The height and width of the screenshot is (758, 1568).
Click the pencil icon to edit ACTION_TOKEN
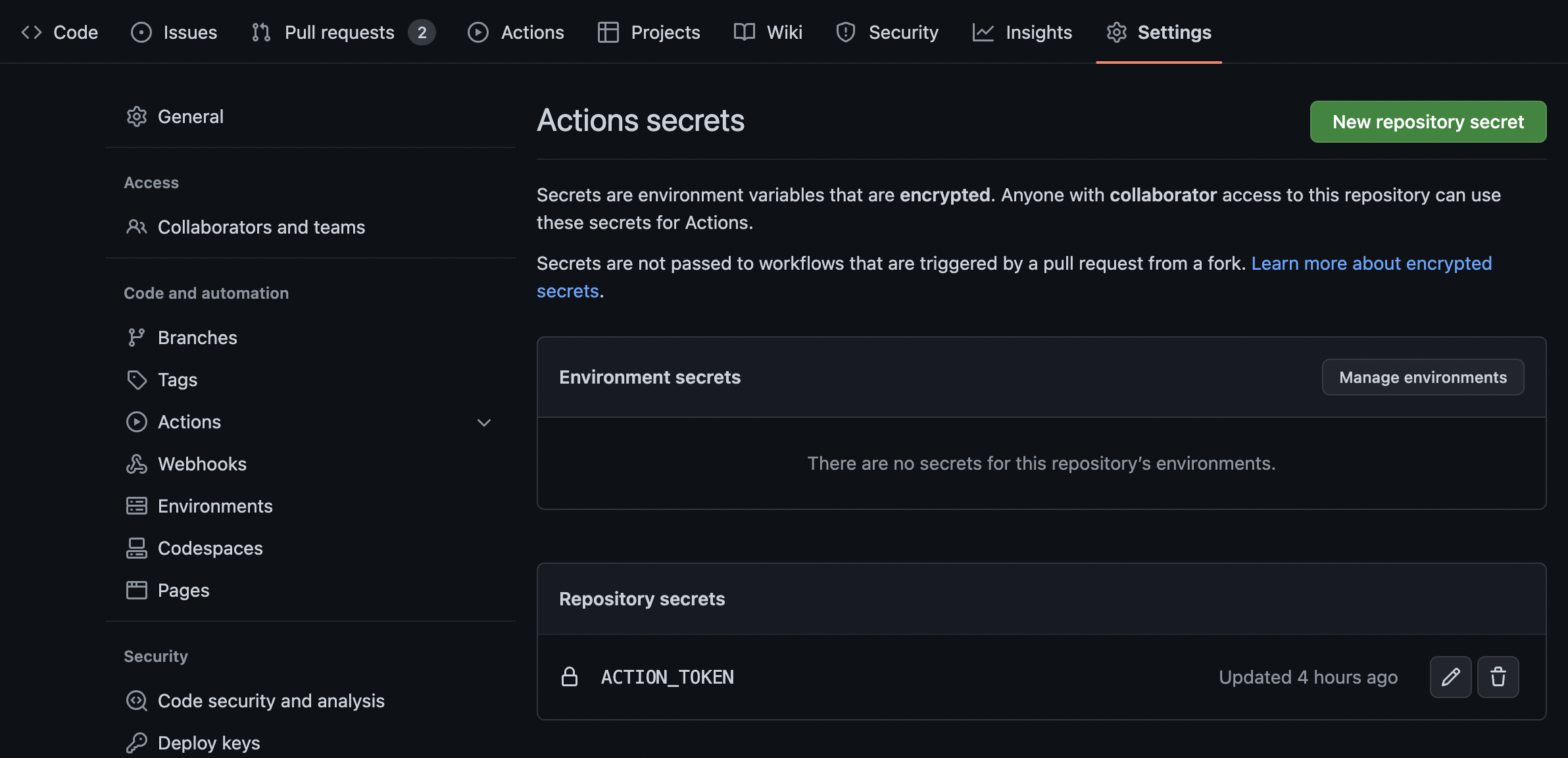click(1450, 676)
